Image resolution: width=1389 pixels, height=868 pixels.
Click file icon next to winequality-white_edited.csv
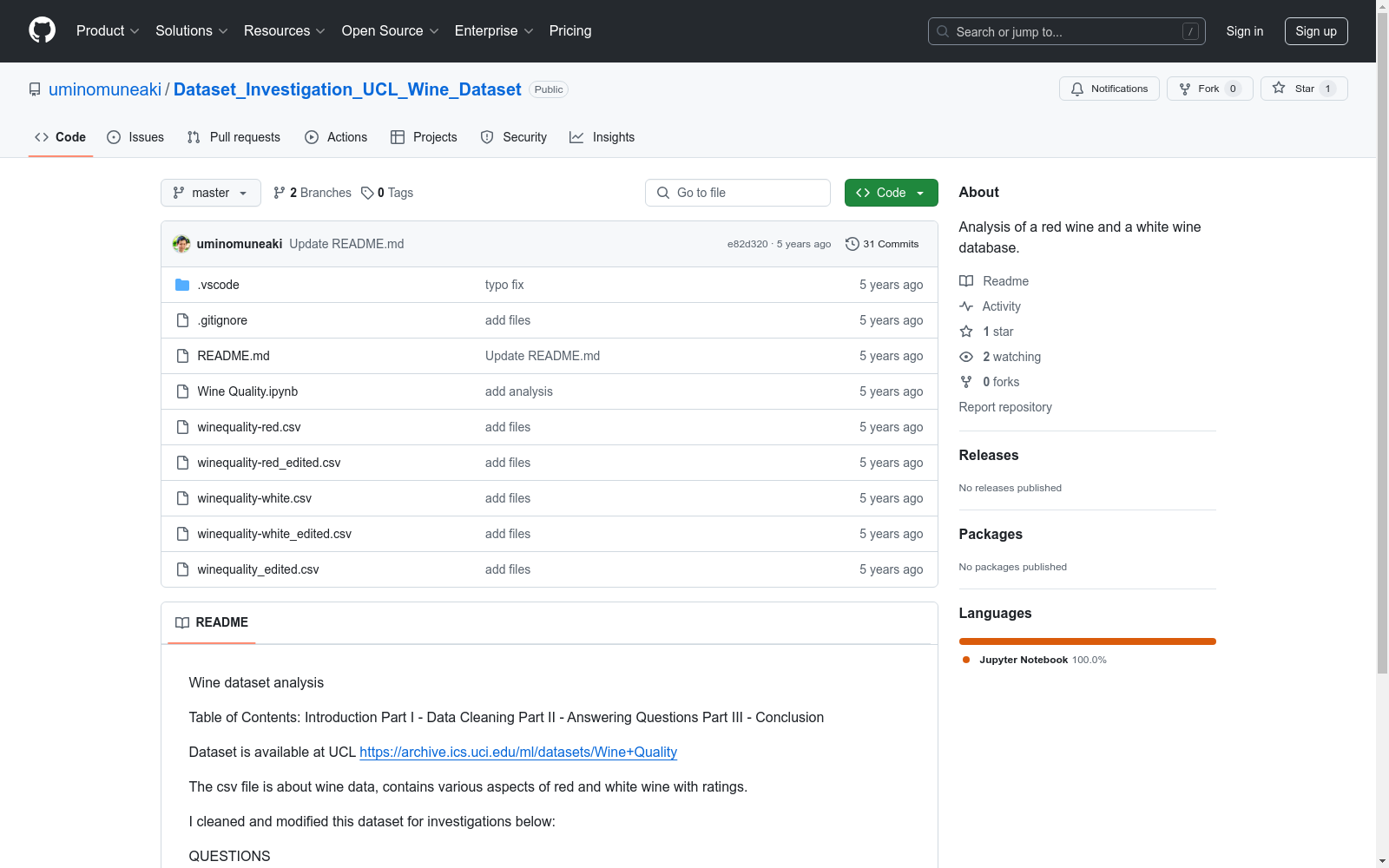[182, 534]
